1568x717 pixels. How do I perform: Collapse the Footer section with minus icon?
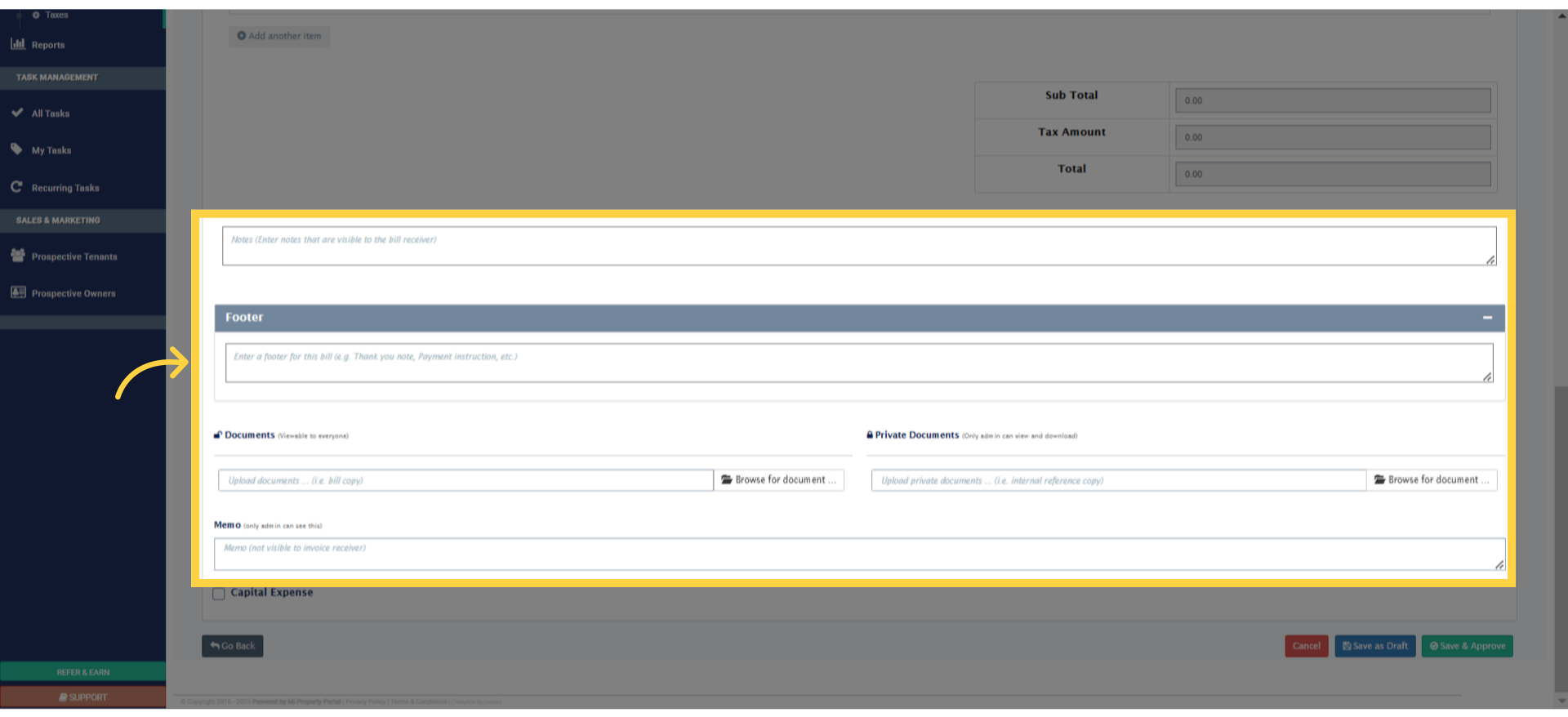pyautogui.click(x=1487, y=318)
